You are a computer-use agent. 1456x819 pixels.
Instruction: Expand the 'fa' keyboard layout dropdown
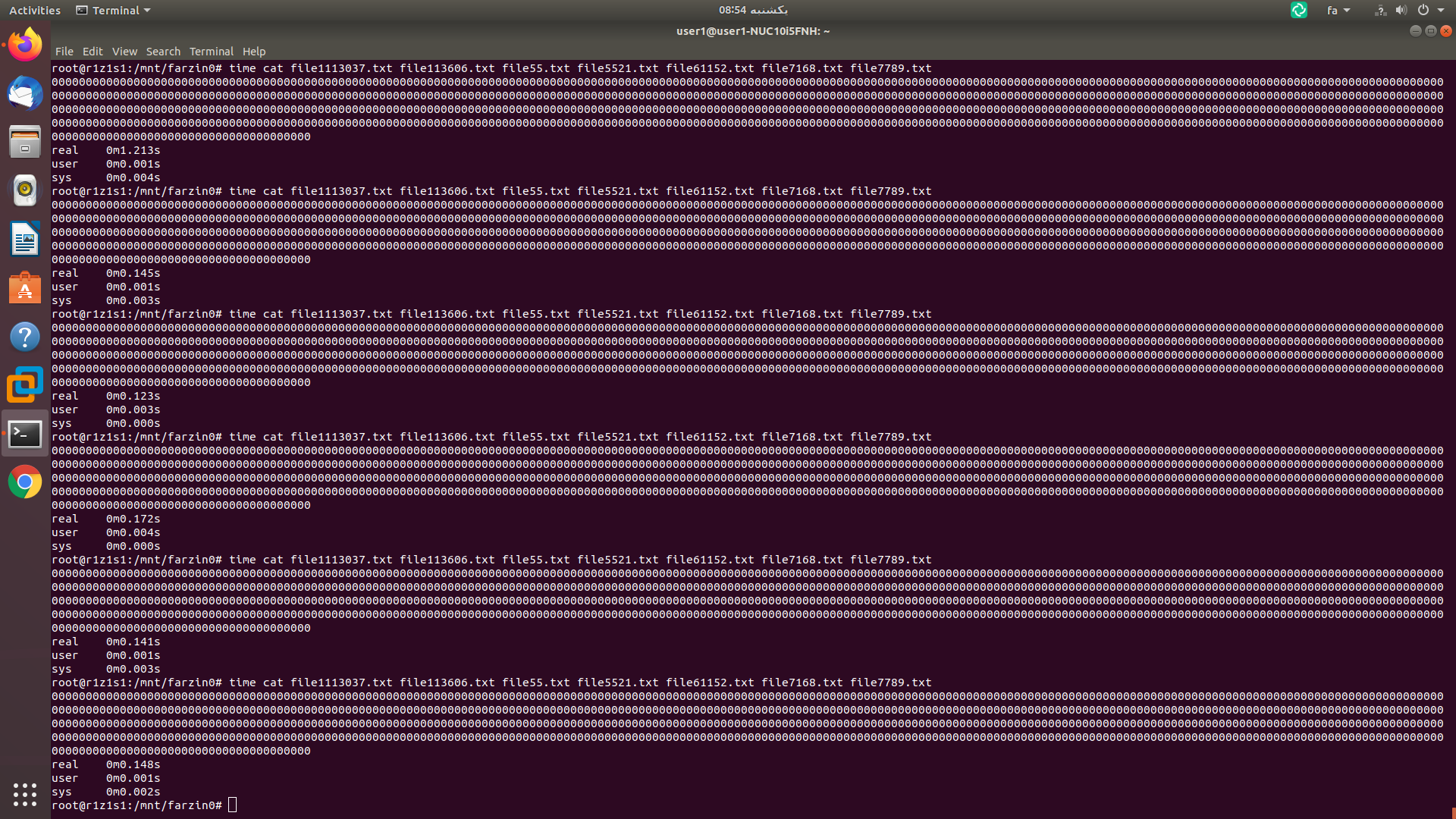pos(1338,11)
